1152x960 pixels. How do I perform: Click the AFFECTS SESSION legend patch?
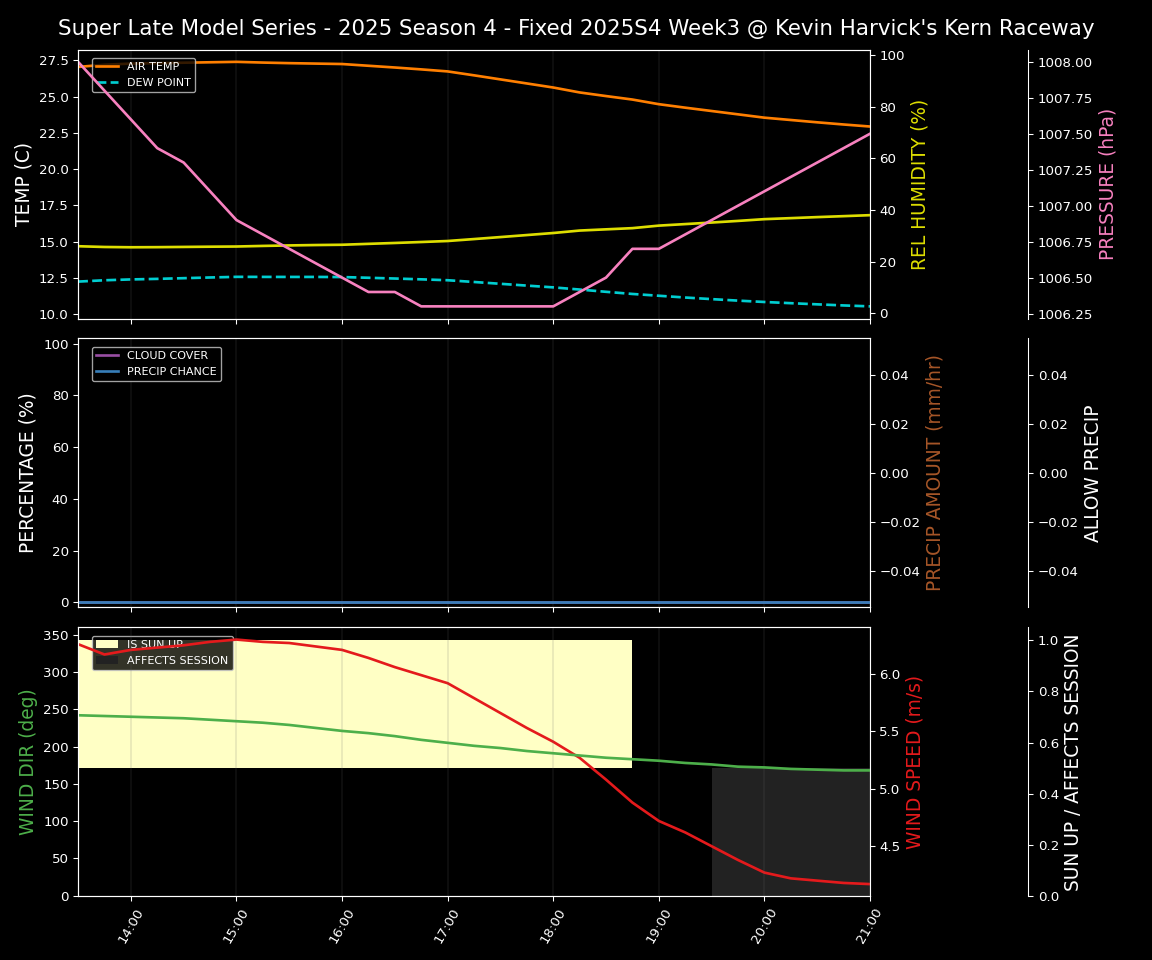tap(108, 660)
